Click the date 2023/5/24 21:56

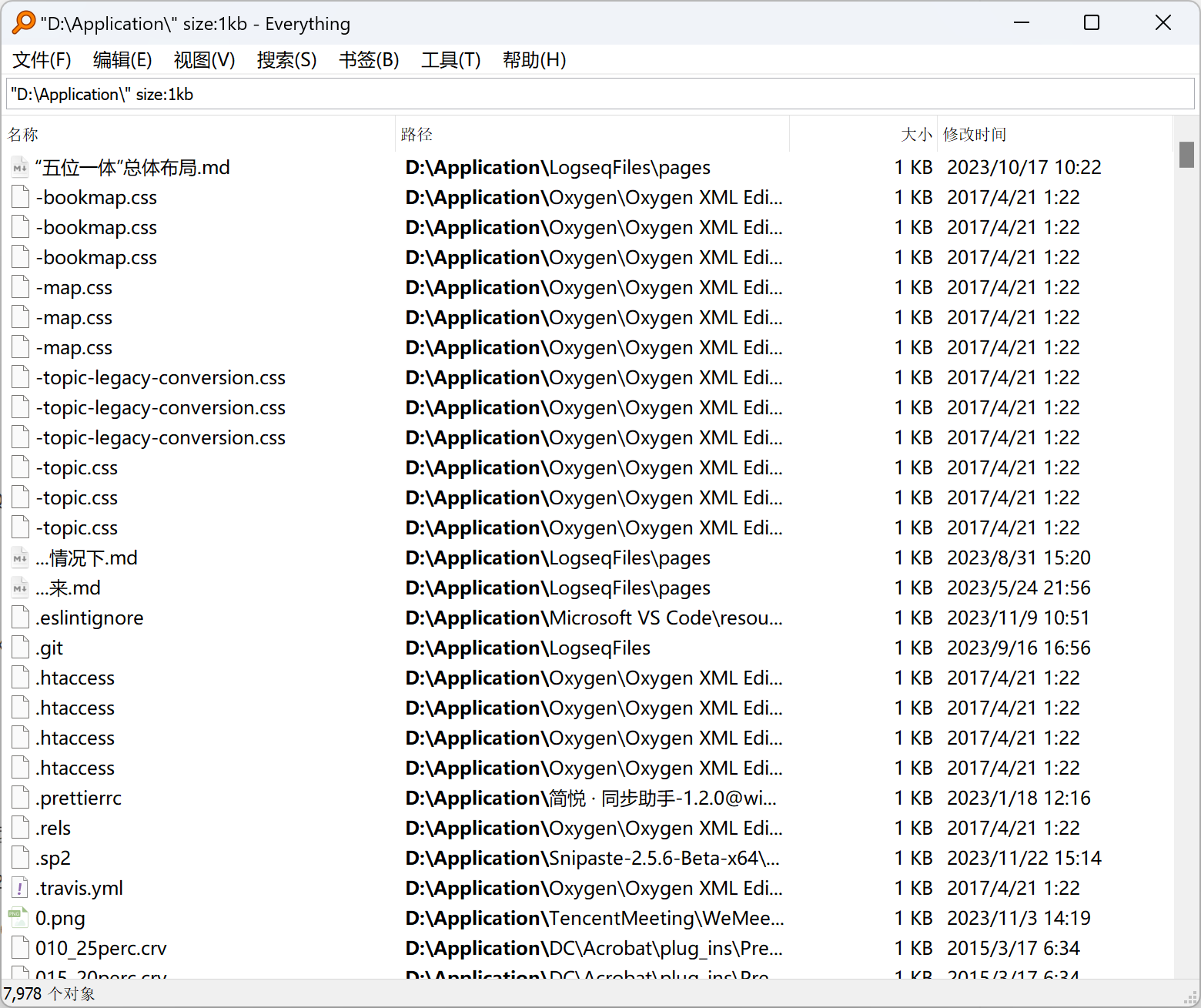(1019, 588)
